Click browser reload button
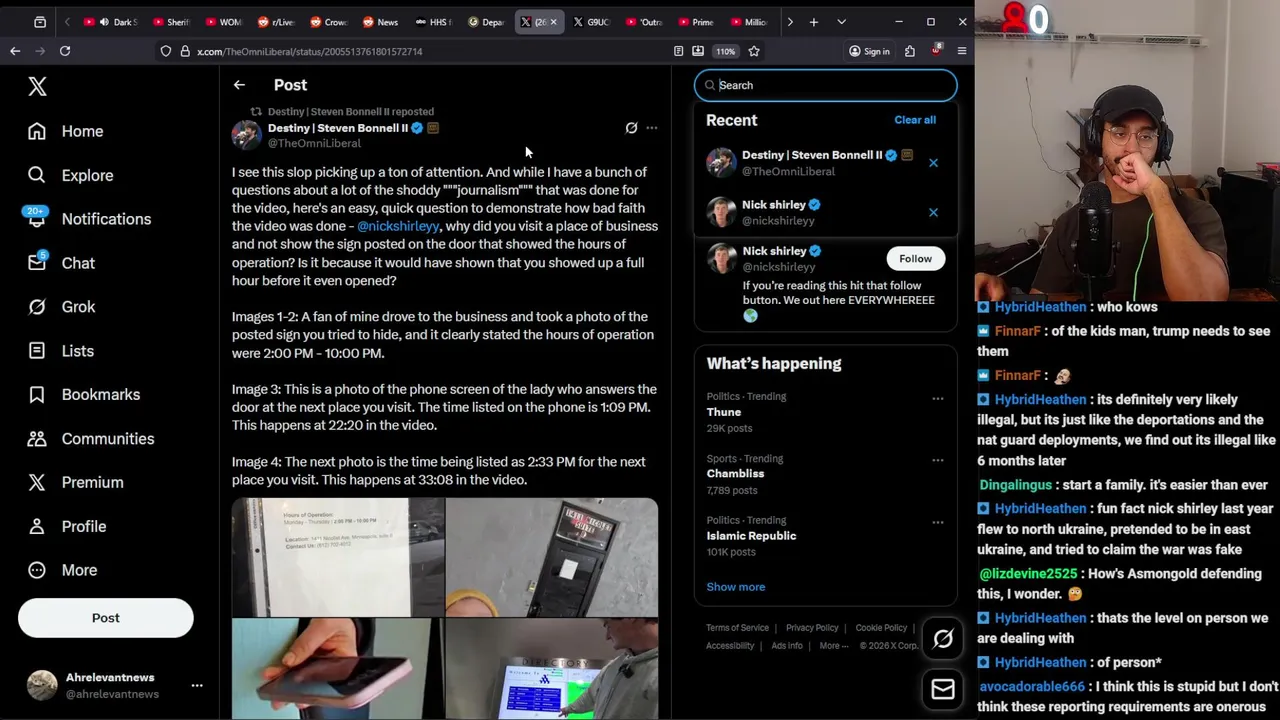The image size is (1280, 720). 65,51
